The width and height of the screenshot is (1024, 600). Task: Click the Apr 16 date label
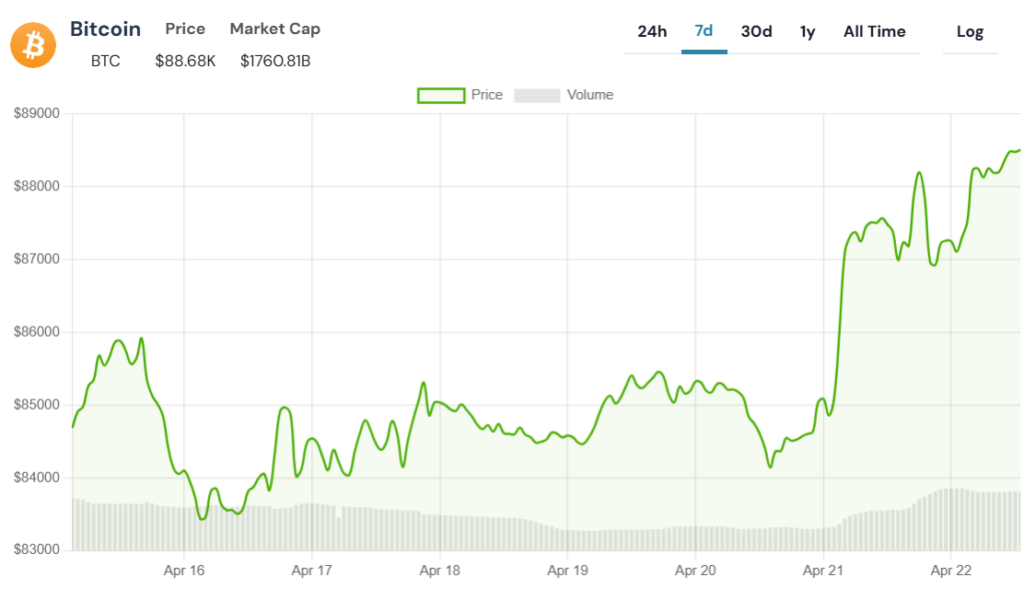tap(184, 571)
